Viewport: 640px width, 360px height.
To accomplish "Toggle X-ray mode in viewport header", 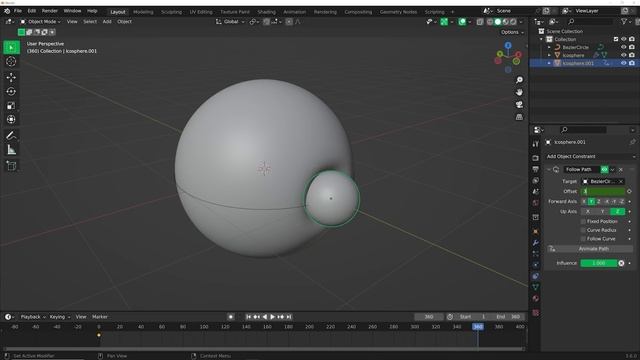I will pos(480,22).
